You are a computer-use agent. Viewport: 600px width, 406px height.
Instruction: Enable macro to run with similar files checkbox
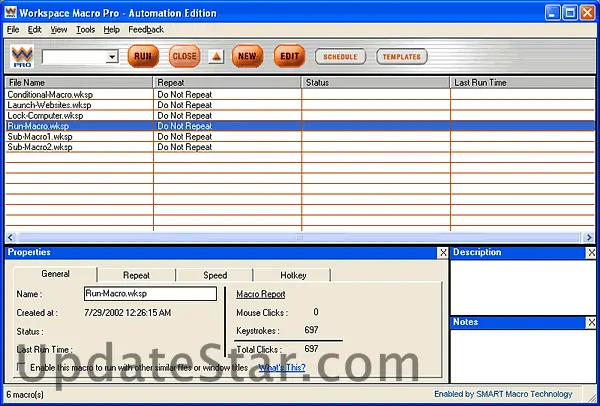[21, 368]
